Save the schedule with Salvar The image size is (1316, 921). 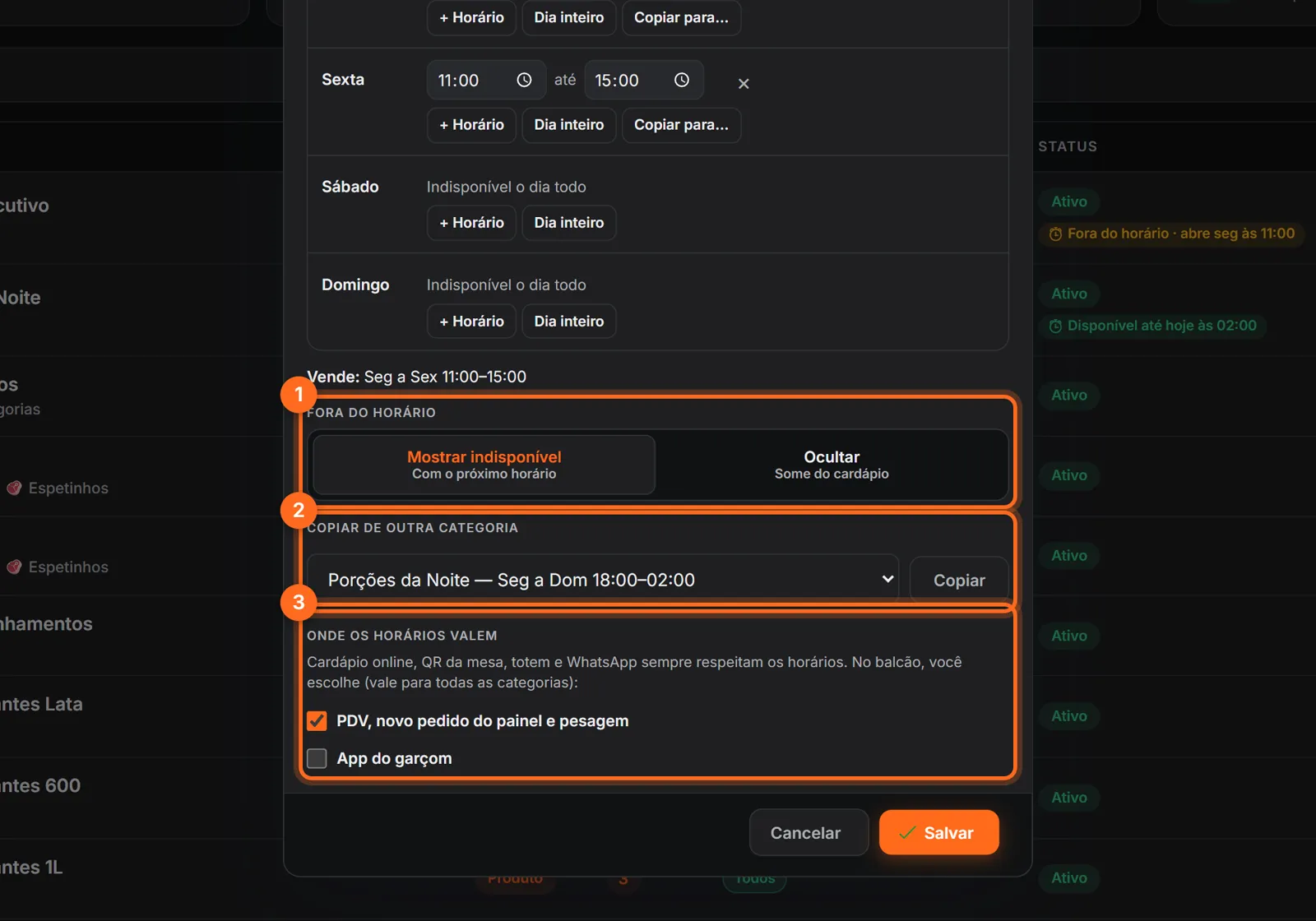pos(938,832)
